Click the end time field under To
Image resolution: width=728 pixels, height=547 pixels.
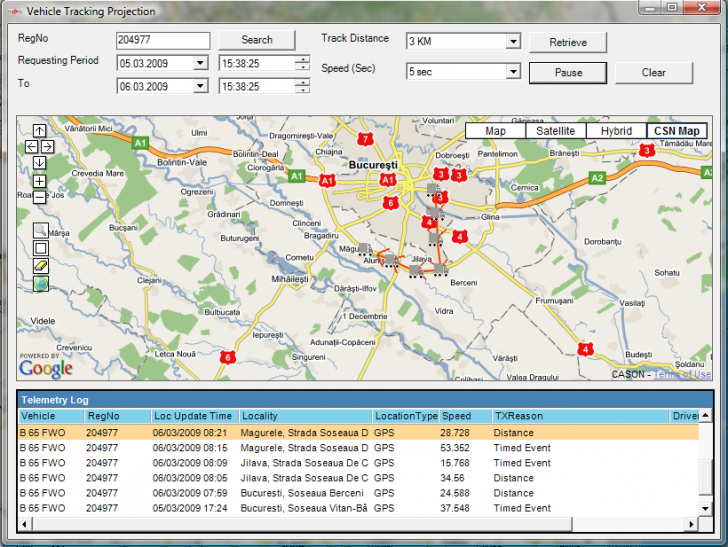[257, 86]
